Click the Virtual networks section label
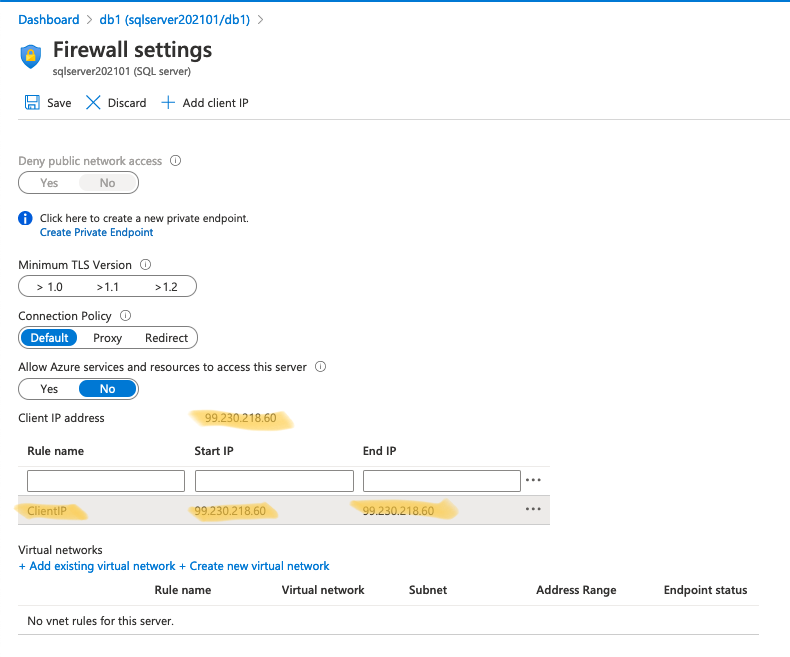 60,550
